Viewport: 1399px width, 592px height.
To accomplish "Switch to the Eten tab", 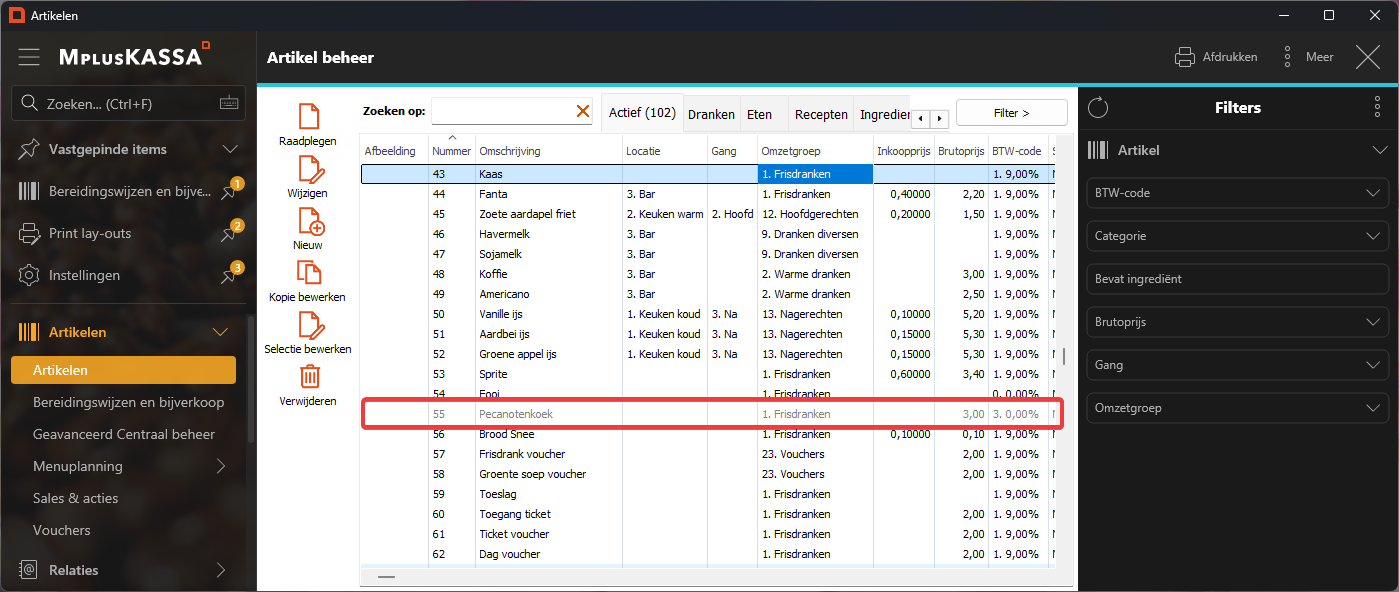I will point(760,115).
